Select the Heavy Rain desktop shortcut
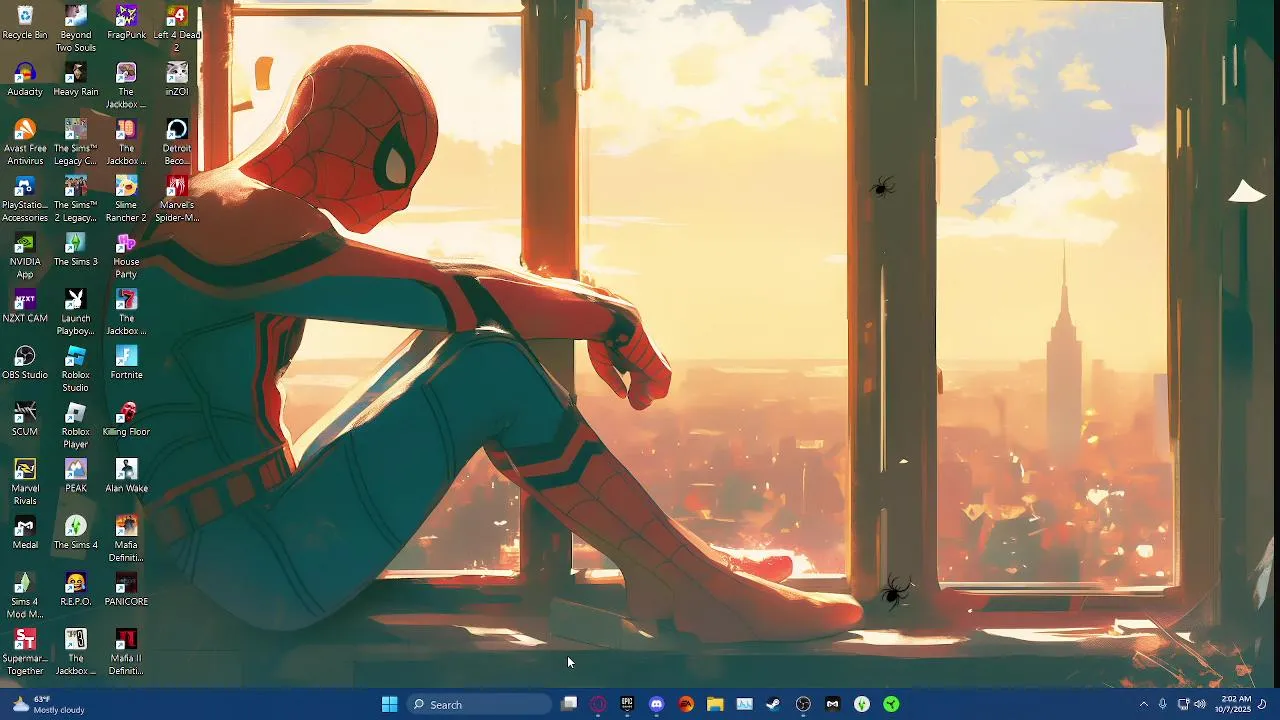The height and width of the screenshot is (720, 1280). tap(76, 79)
